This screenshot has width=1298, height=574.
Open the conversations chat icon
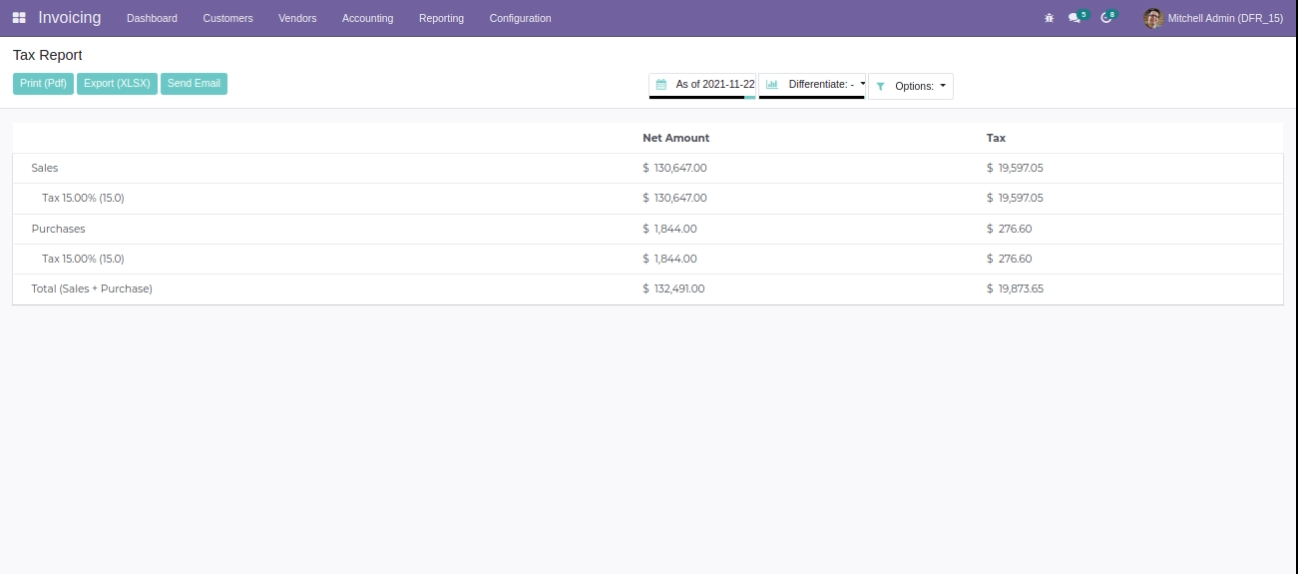(1075, 18)
